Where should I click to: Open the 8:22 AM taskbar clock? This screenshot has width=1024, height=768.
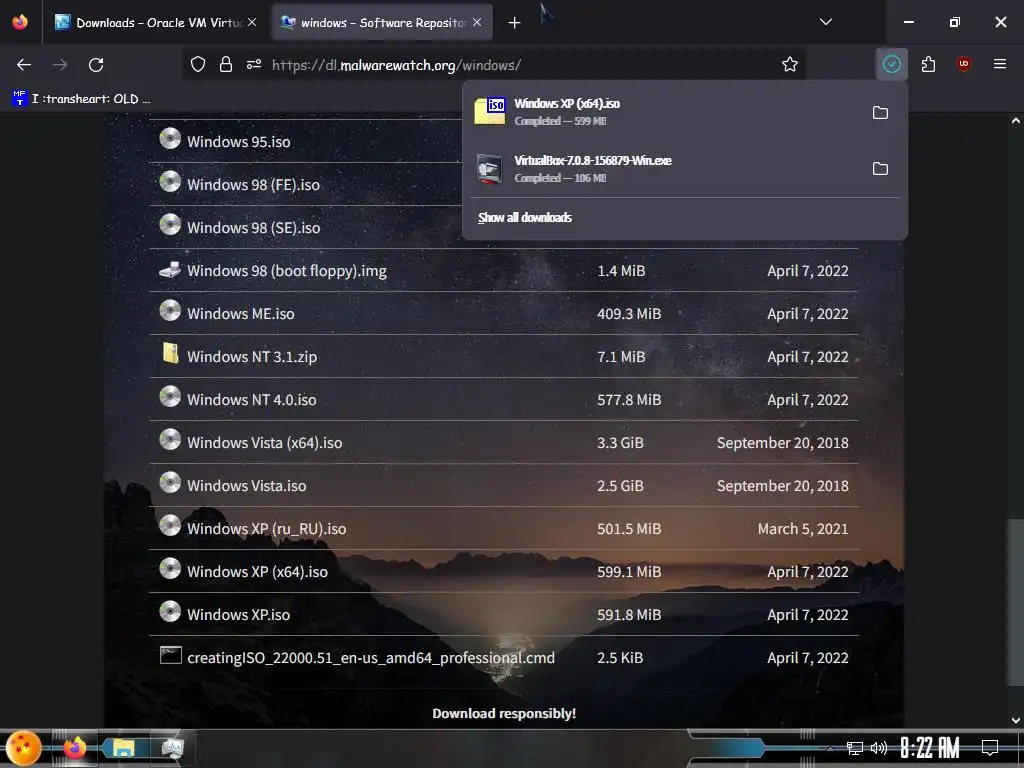930,748
